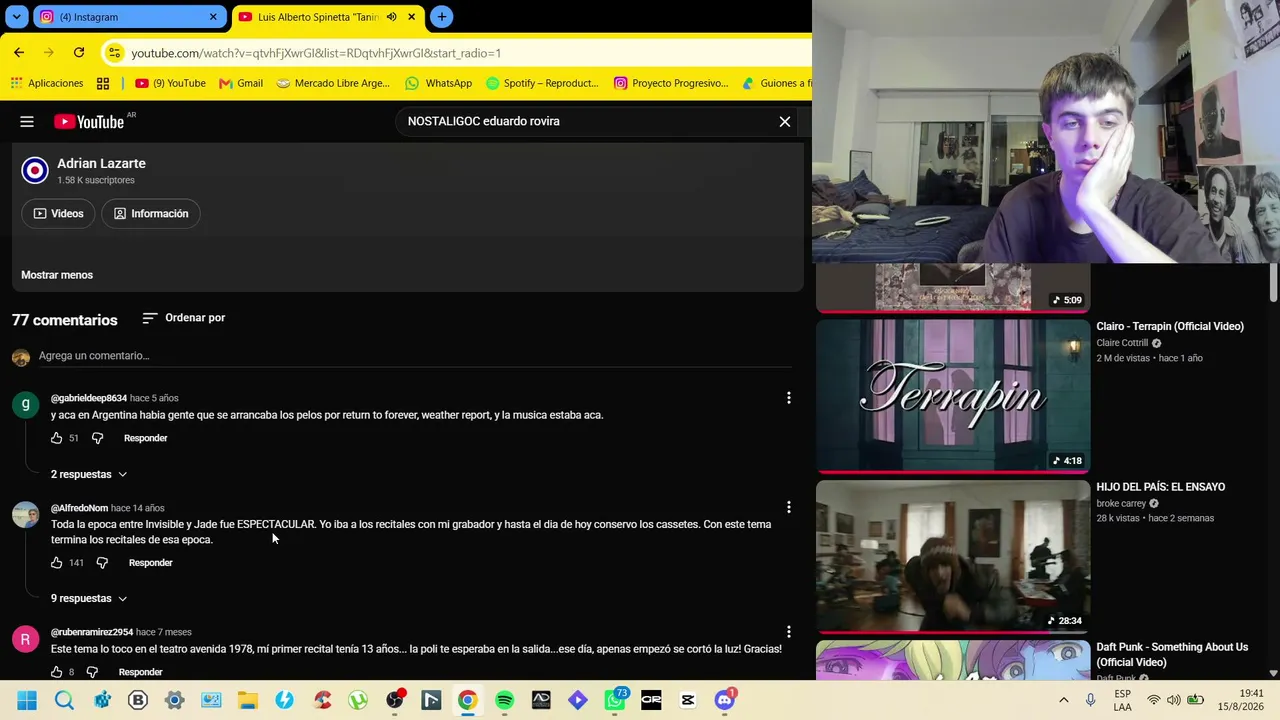
Task: Clear the search query with the X
Action: pos(785,122)
